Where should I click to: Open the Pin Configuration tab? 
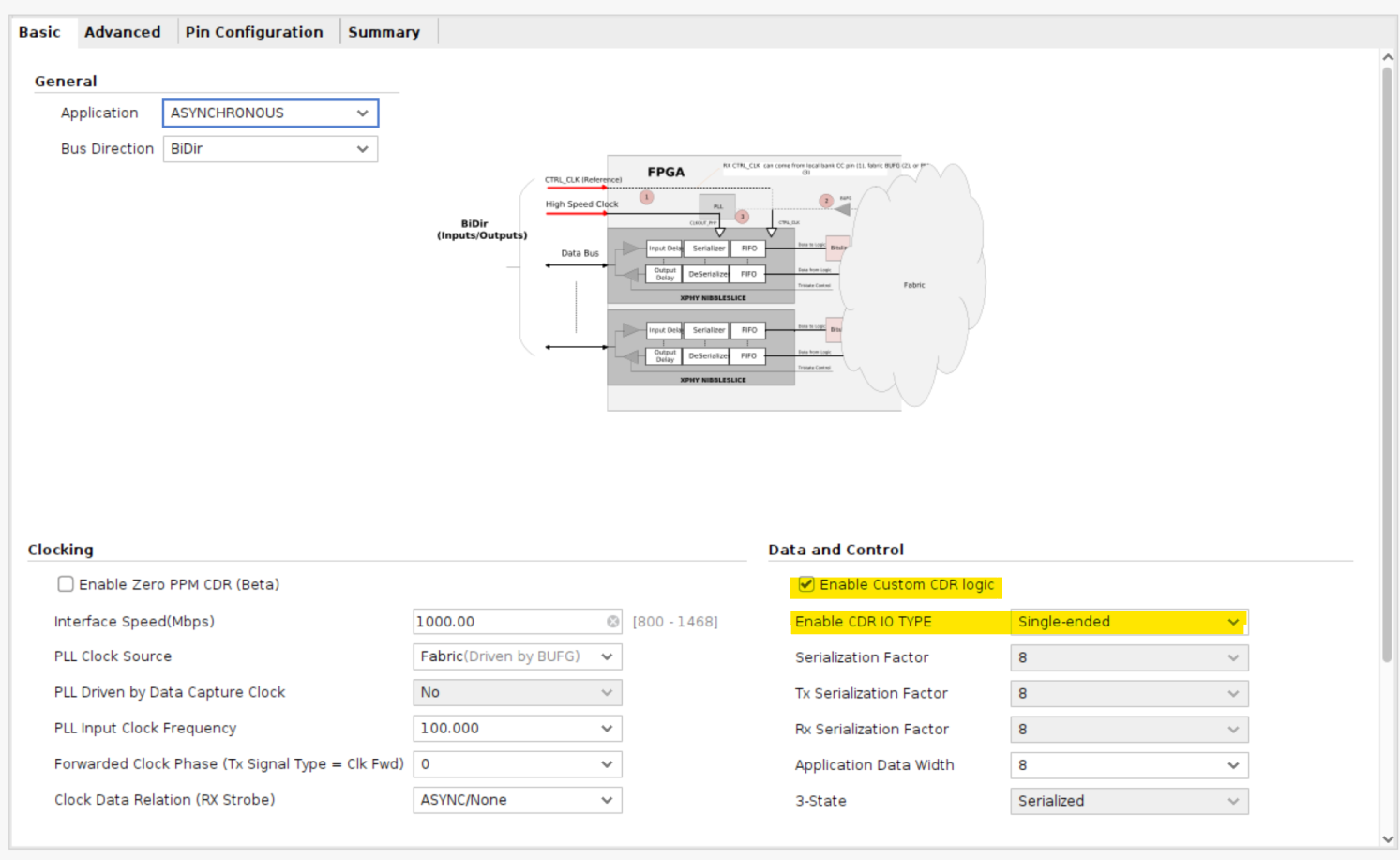tap(255, 31)
